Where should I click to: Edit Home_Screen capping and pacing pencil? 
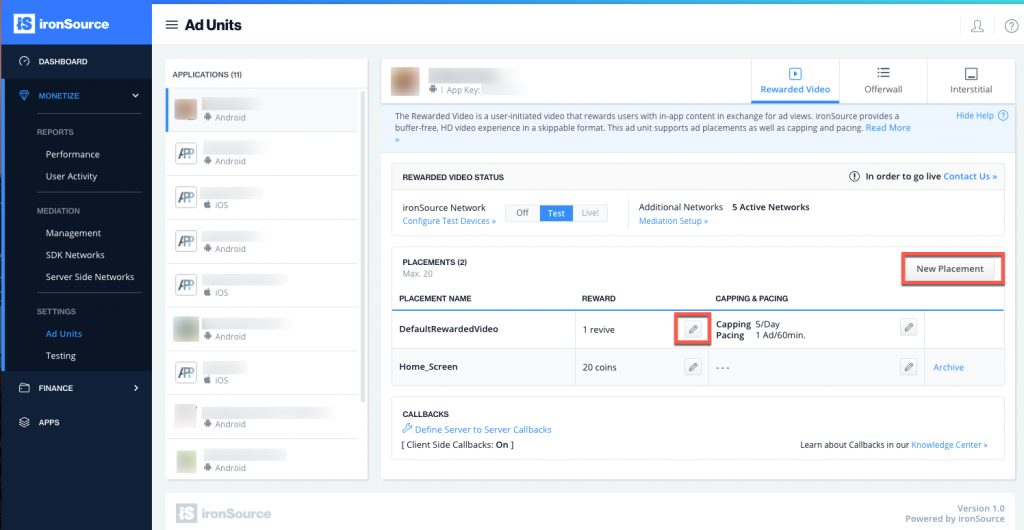tap(908, 367)
